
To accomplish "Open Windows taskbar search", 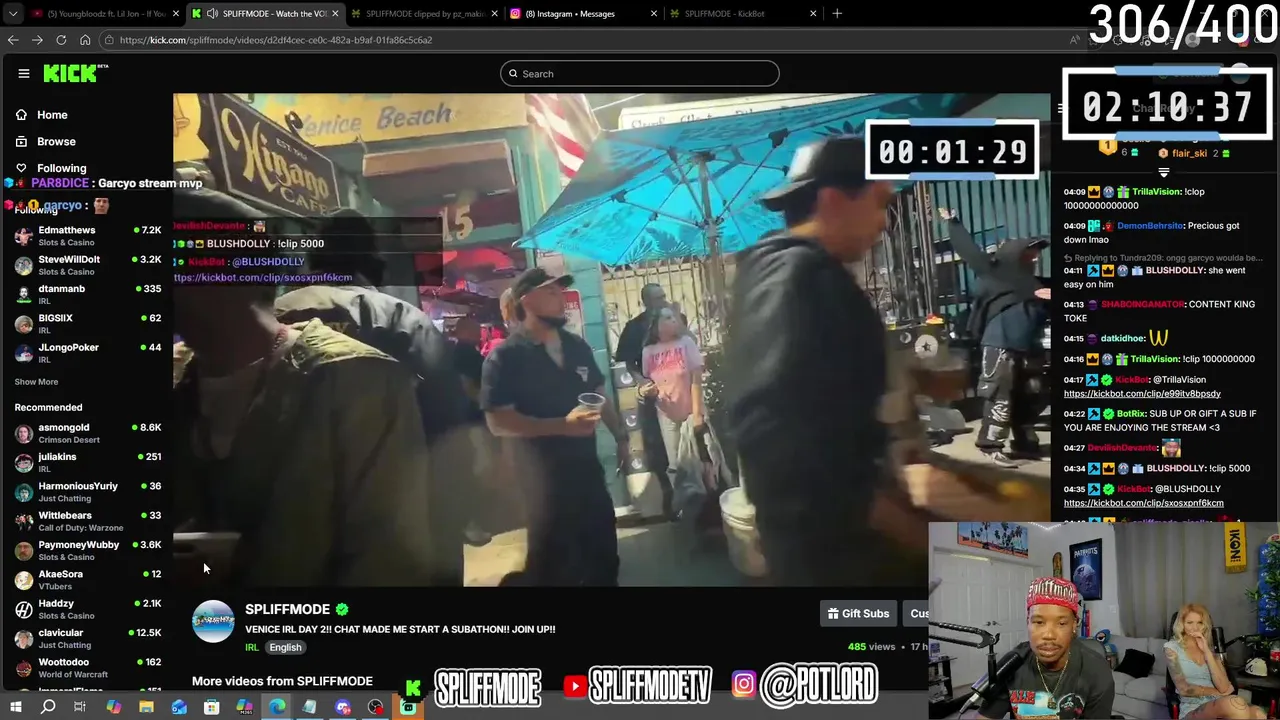I will point(48,707).
